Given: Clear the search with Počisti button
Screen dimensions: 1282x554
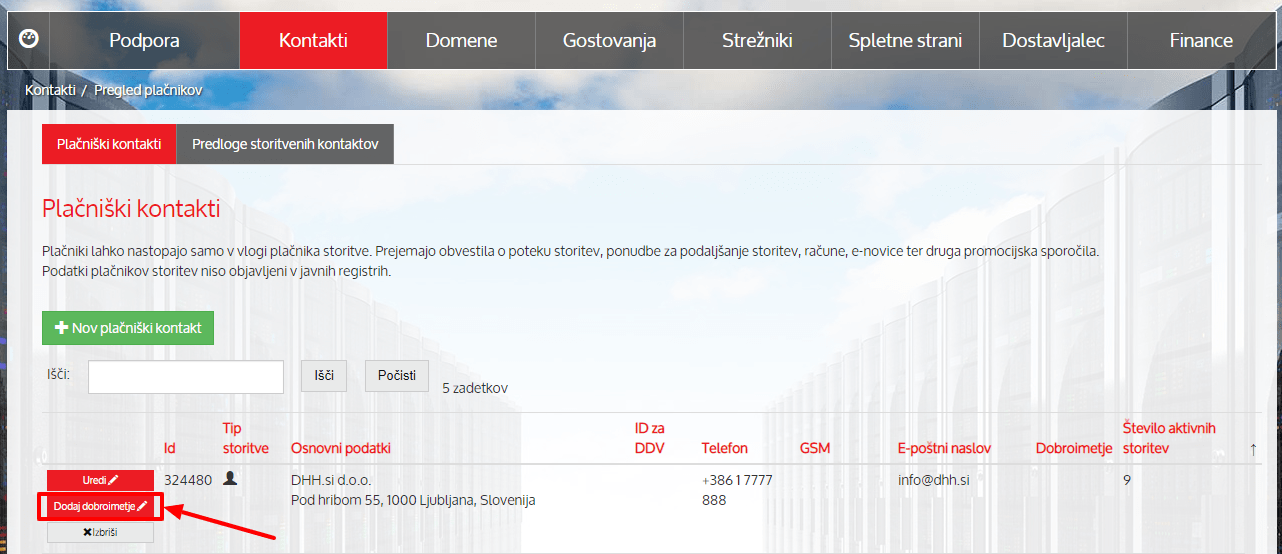Looking at the screenshot, I should click(396, 376).
